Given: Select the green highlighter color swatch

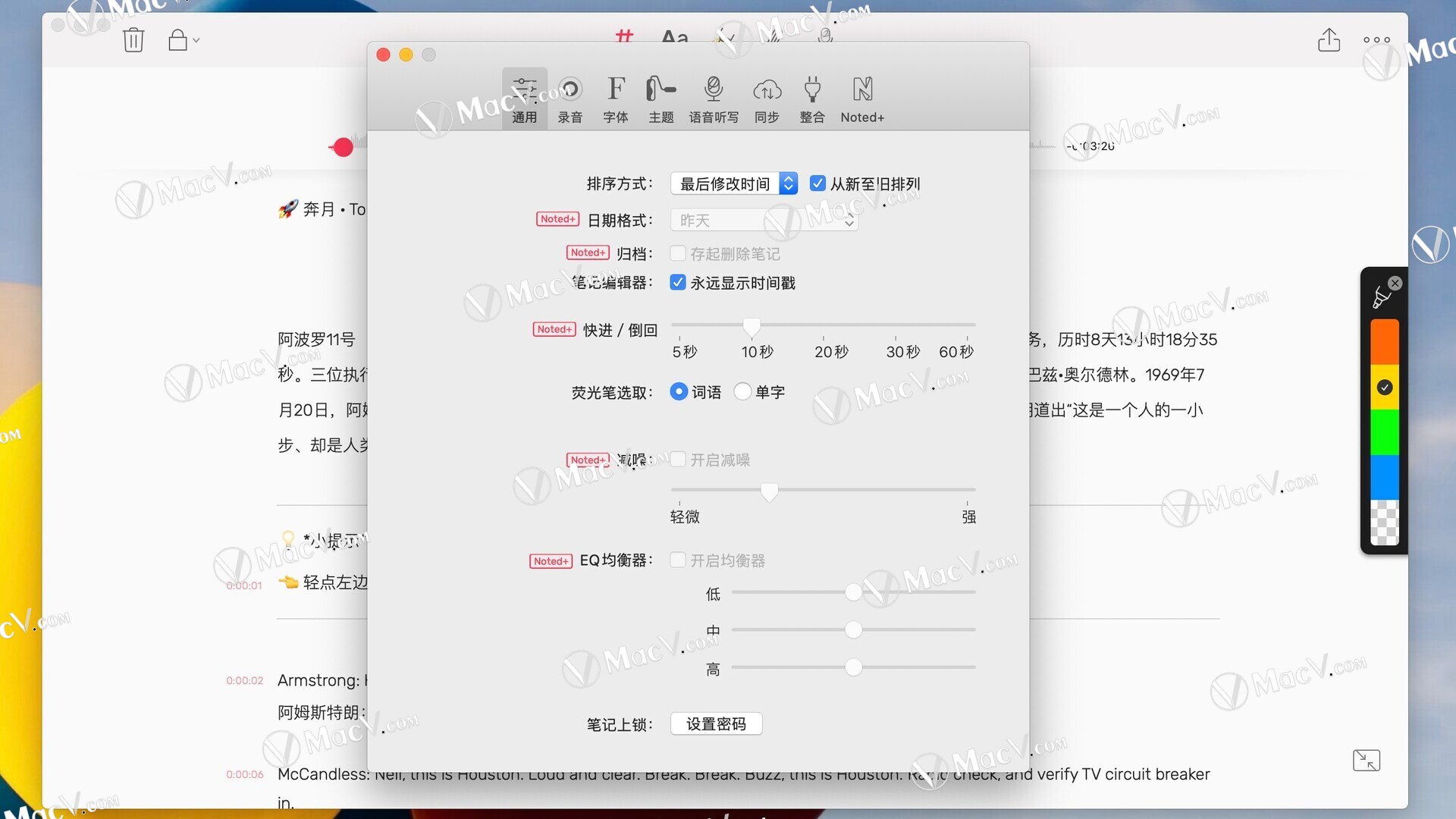Looking at the screenshot, I should pyautogui.click(x=1384, y=432).
